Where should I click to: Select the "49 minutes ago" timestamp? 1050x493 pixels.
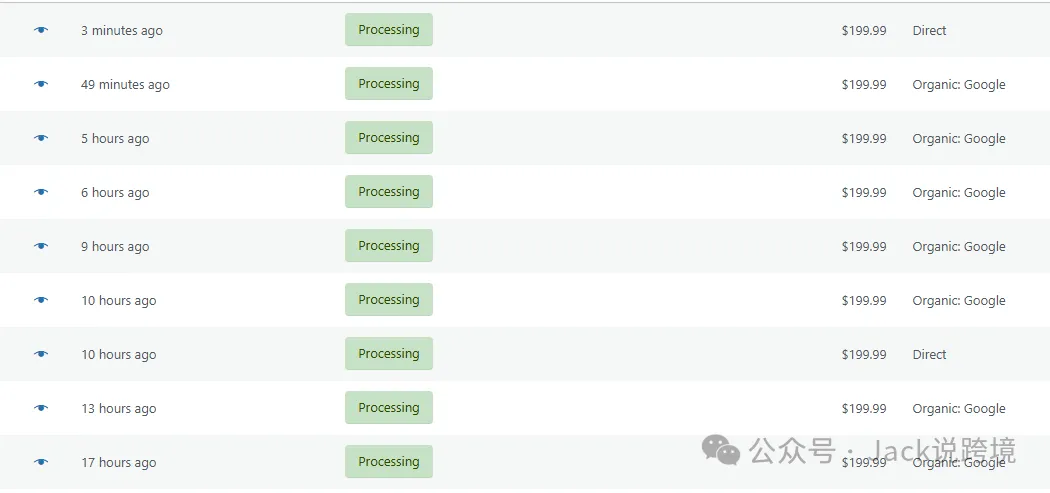click(x=125, y=85)
